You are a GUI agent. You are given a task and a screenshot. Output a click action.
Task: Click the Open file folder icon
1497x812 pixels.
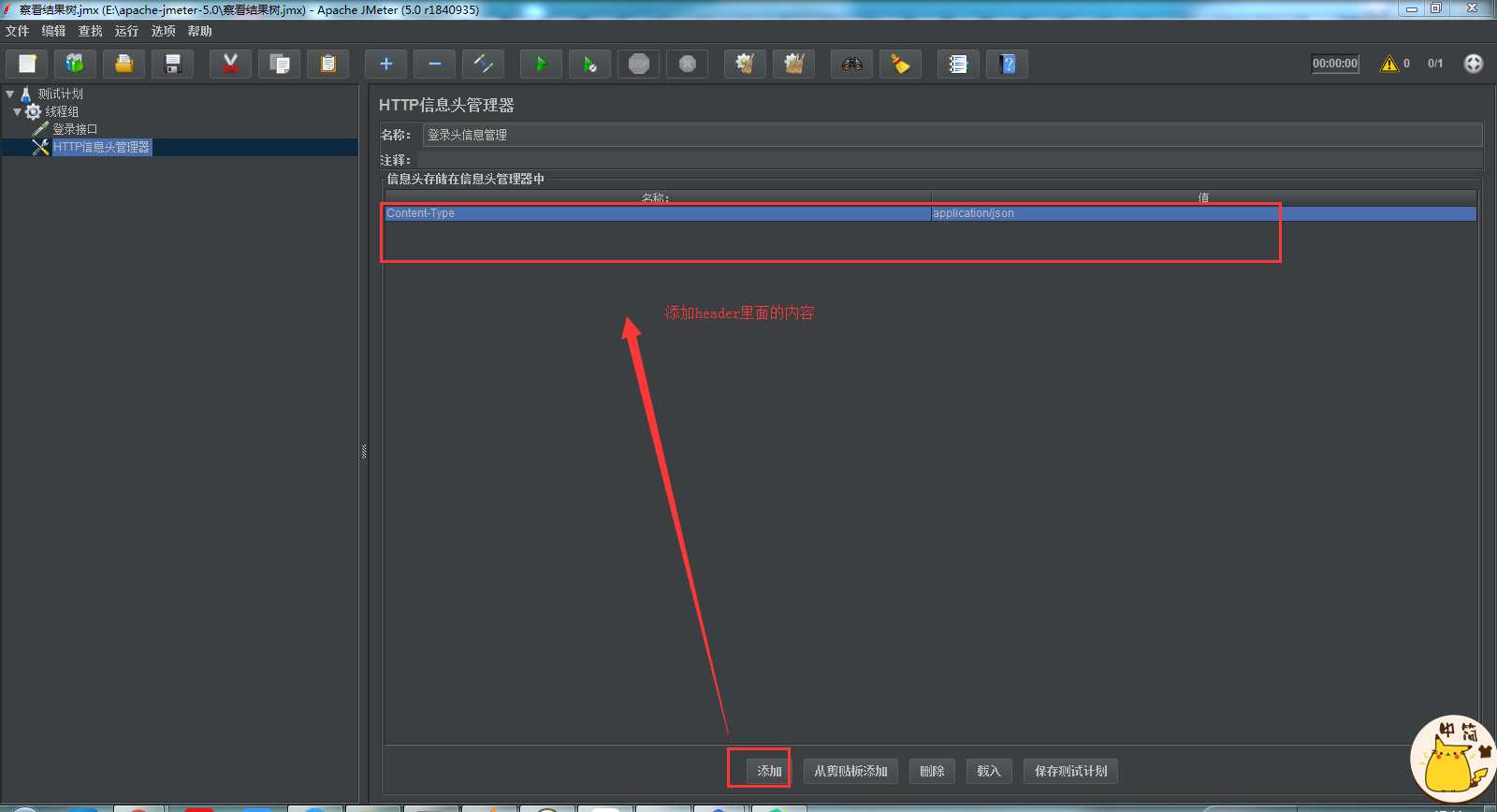(124, 64)
